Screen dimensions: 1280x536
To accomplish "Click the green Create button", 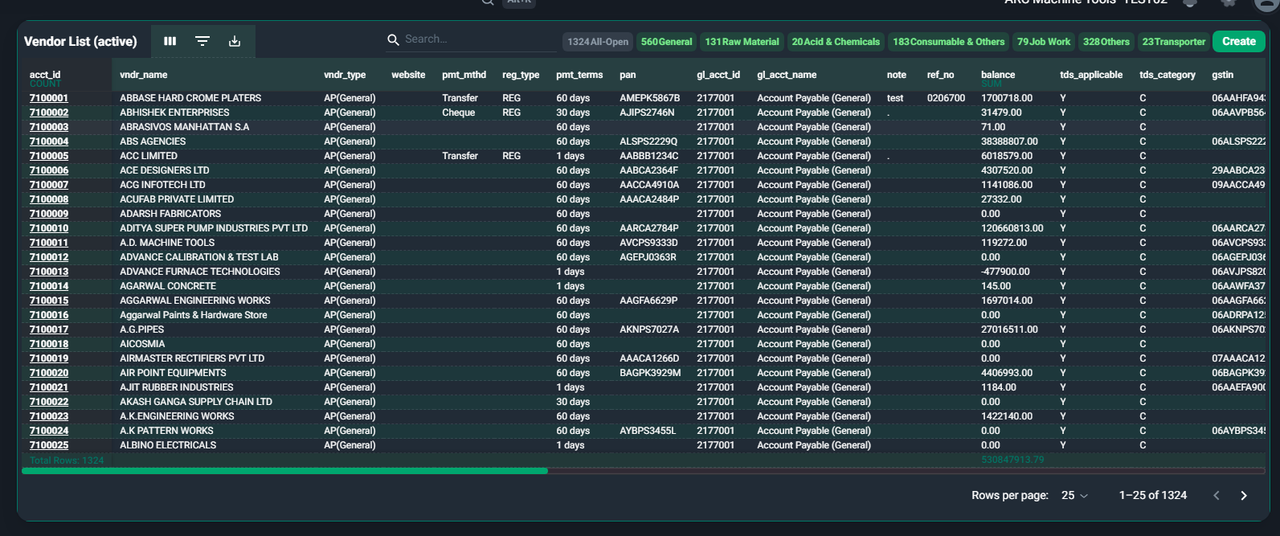I will (1239, 41).
